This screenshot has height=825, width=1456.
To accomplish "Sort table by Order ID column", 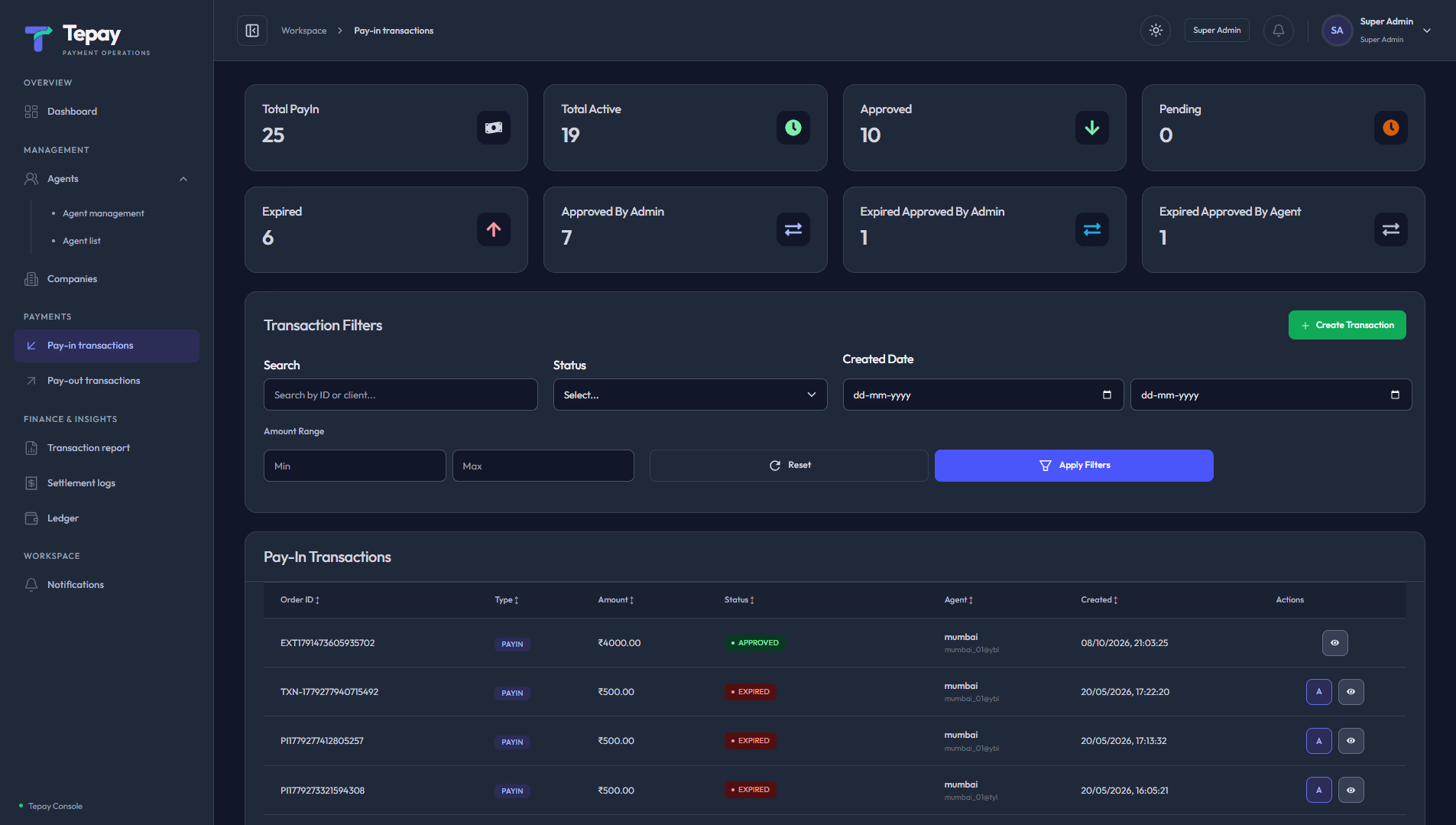I will [x=300, y=600].
